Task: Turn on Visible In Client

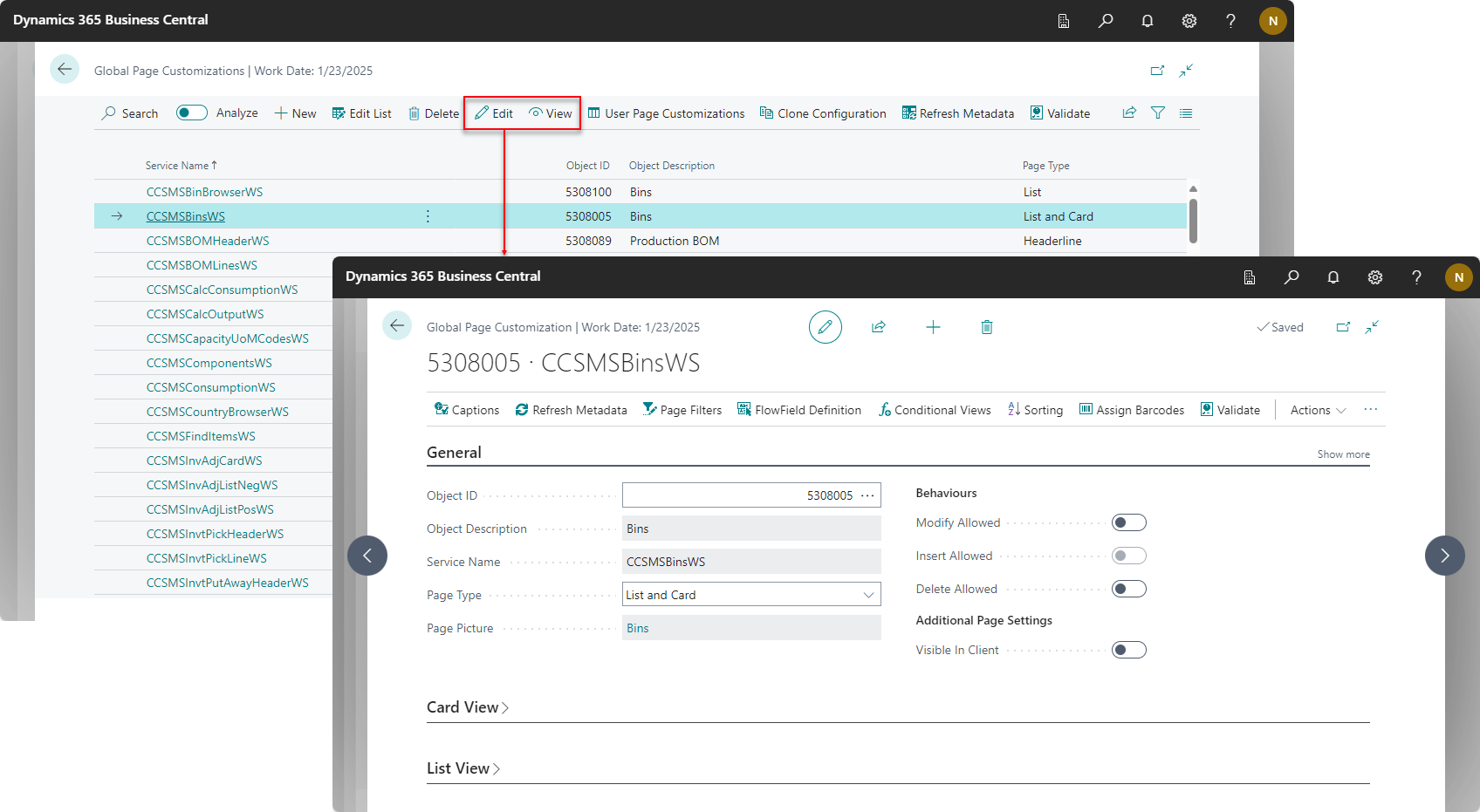Action: [x=1128, y=651]
